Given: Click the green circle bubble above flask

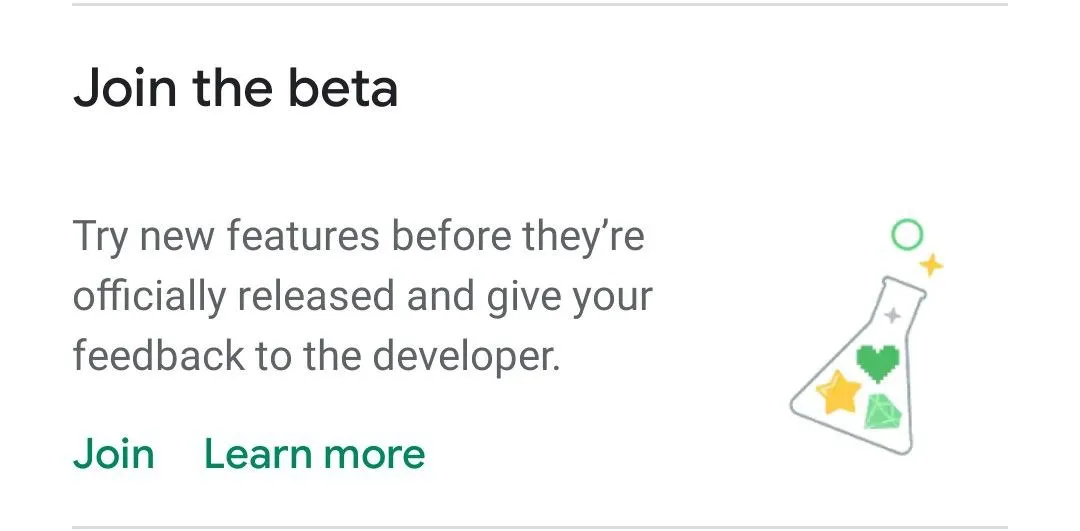Looking at the screenshot, I should [906, 236].
